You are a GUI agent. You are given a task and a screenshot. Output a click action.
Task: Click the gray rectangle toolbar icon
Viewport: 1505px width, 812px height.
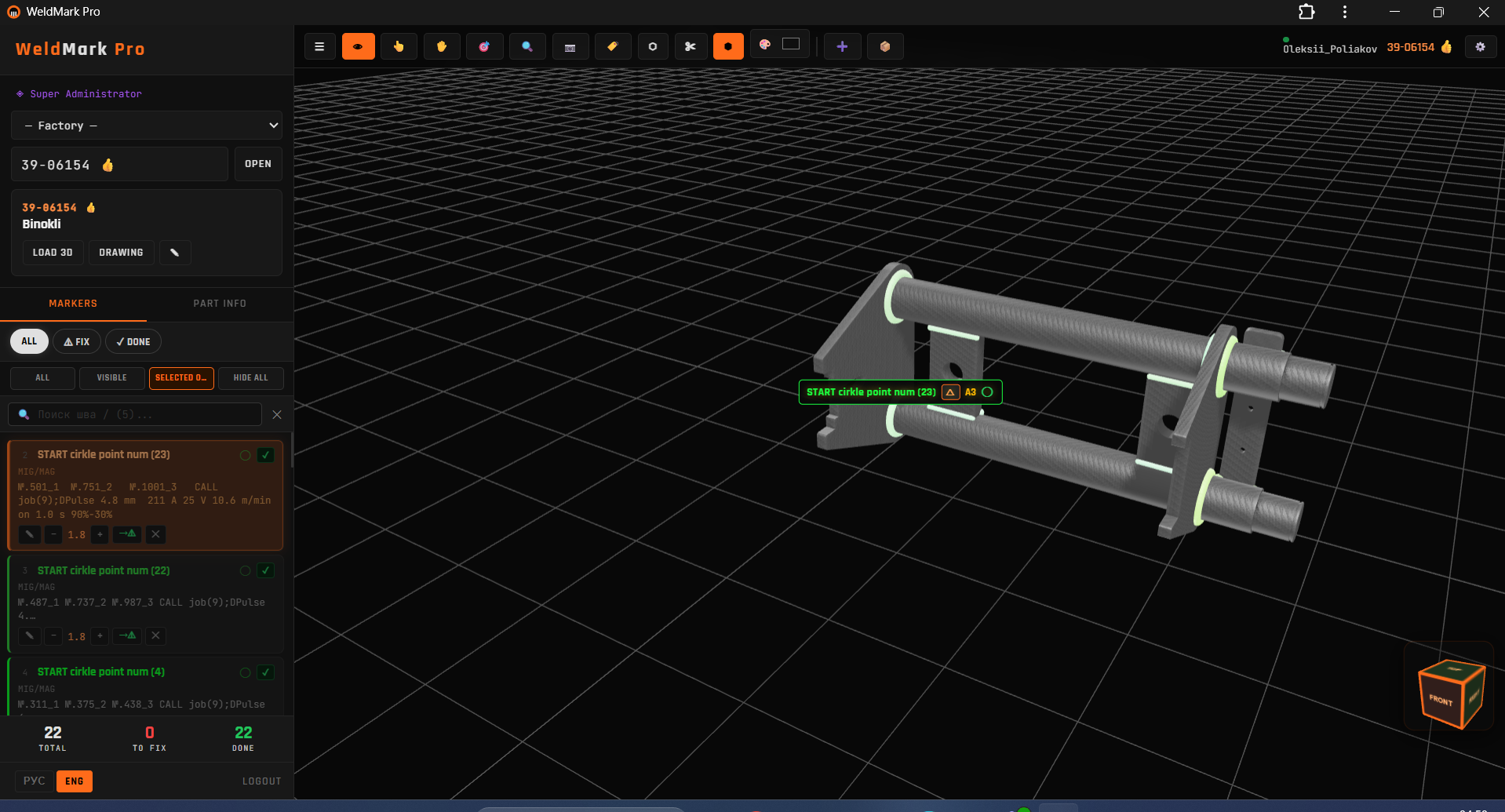click(570, 47)
